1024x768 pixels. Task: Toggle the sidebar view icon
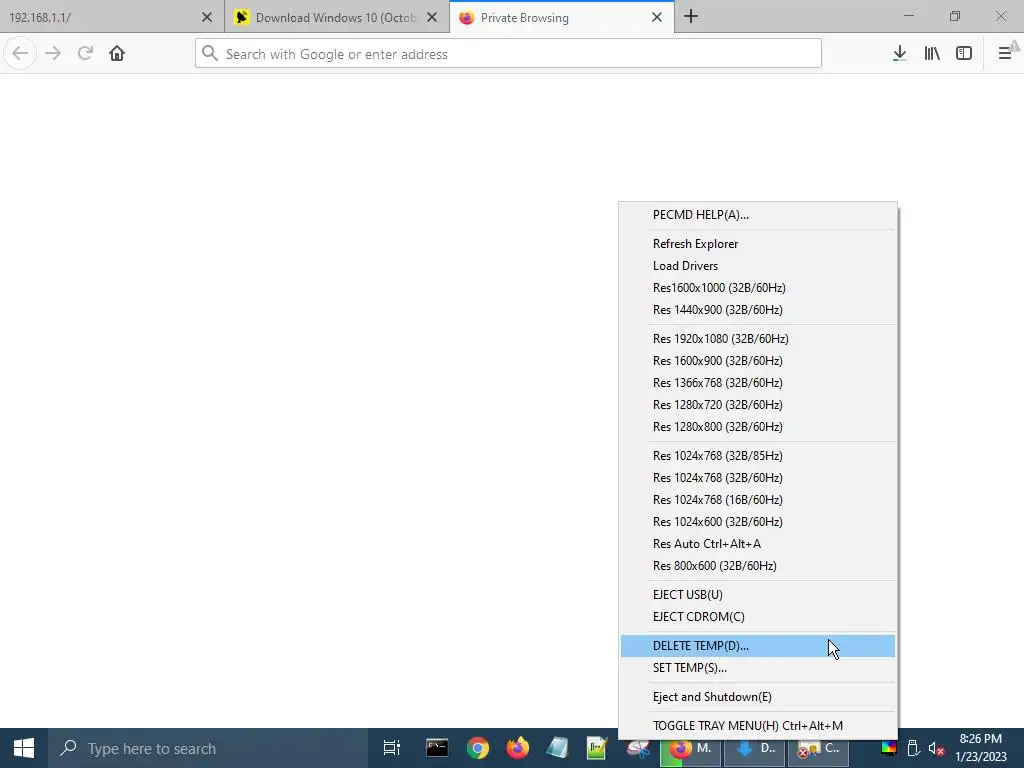(963, 53)
